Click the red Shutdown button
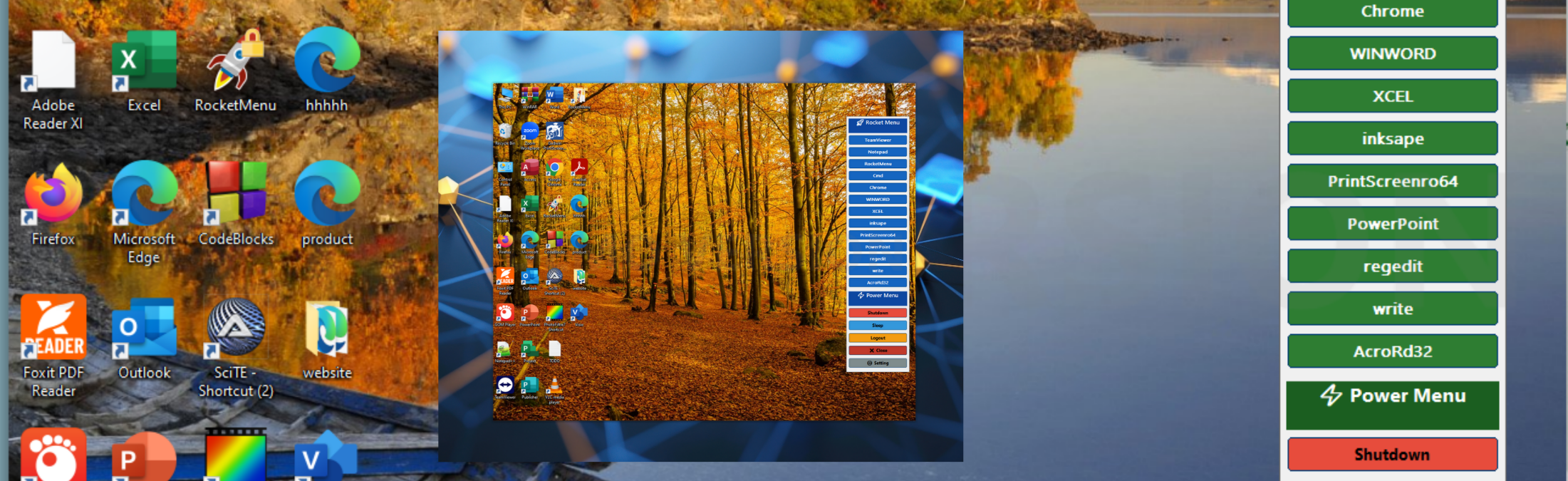 [x=1392, y=454]
